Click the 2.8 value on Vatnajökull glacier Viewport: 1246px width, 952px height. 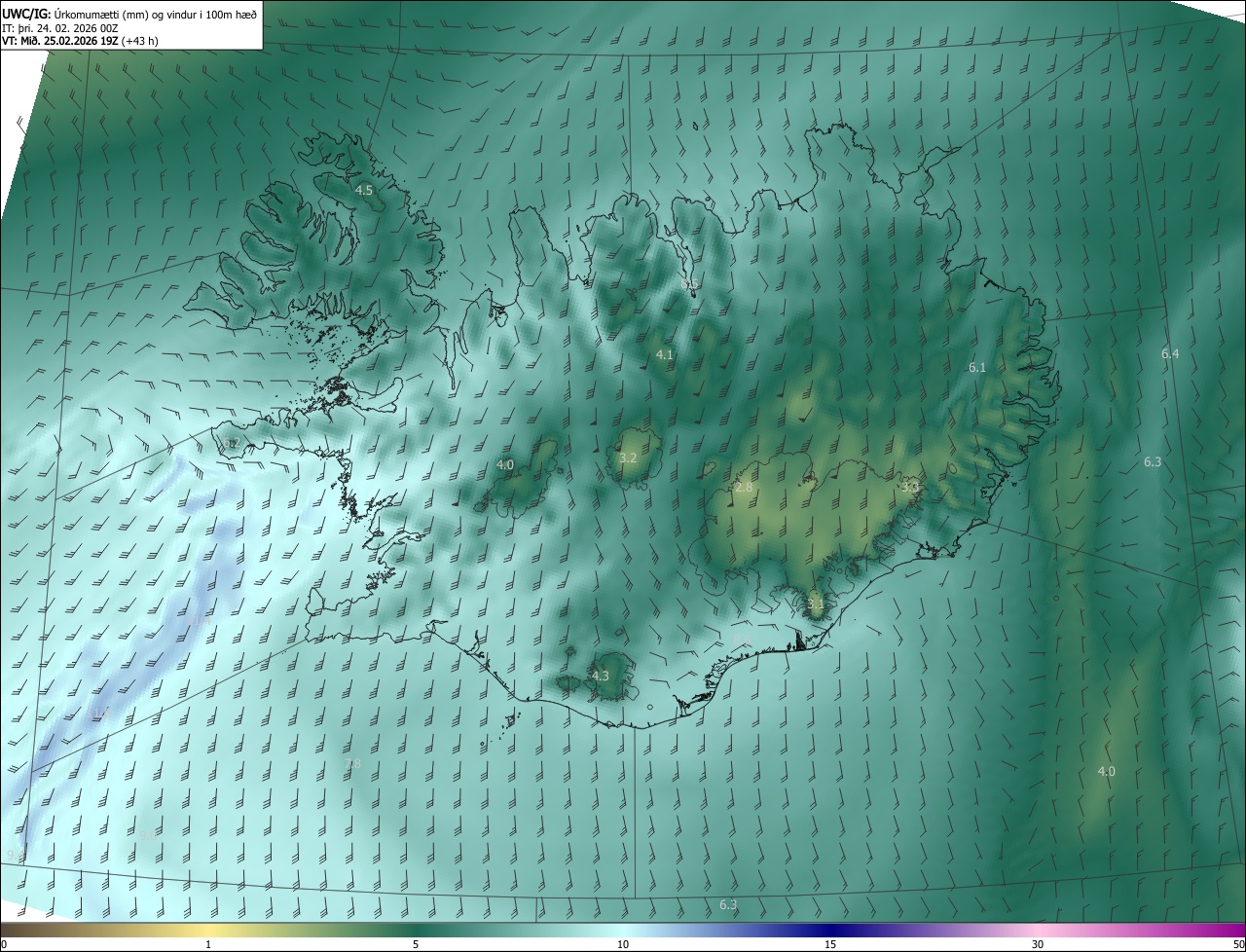point(744,487)
